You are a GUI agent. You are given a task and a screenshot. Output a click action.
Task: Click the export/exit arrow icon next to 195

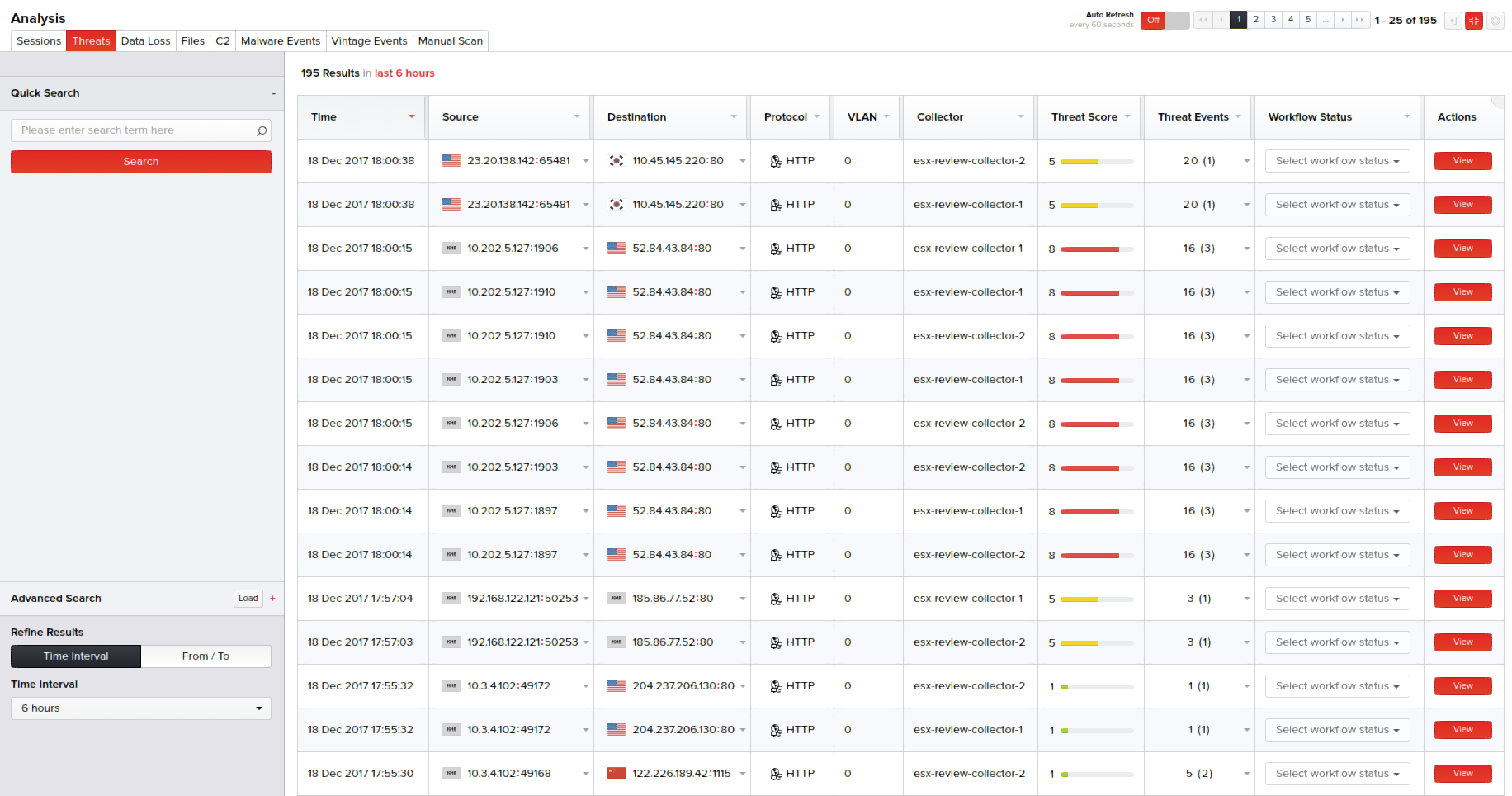pos(1453,21)
